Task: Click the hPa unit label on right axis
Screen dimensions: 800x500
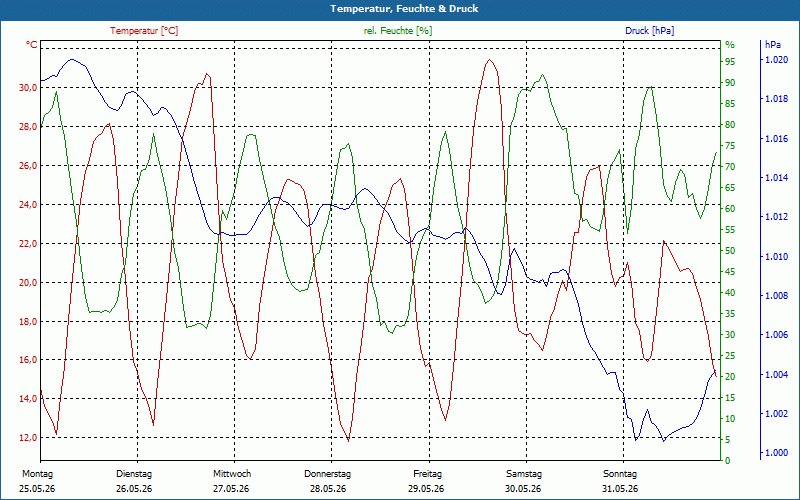Action: pyautogui.click(x=773, y=45)
